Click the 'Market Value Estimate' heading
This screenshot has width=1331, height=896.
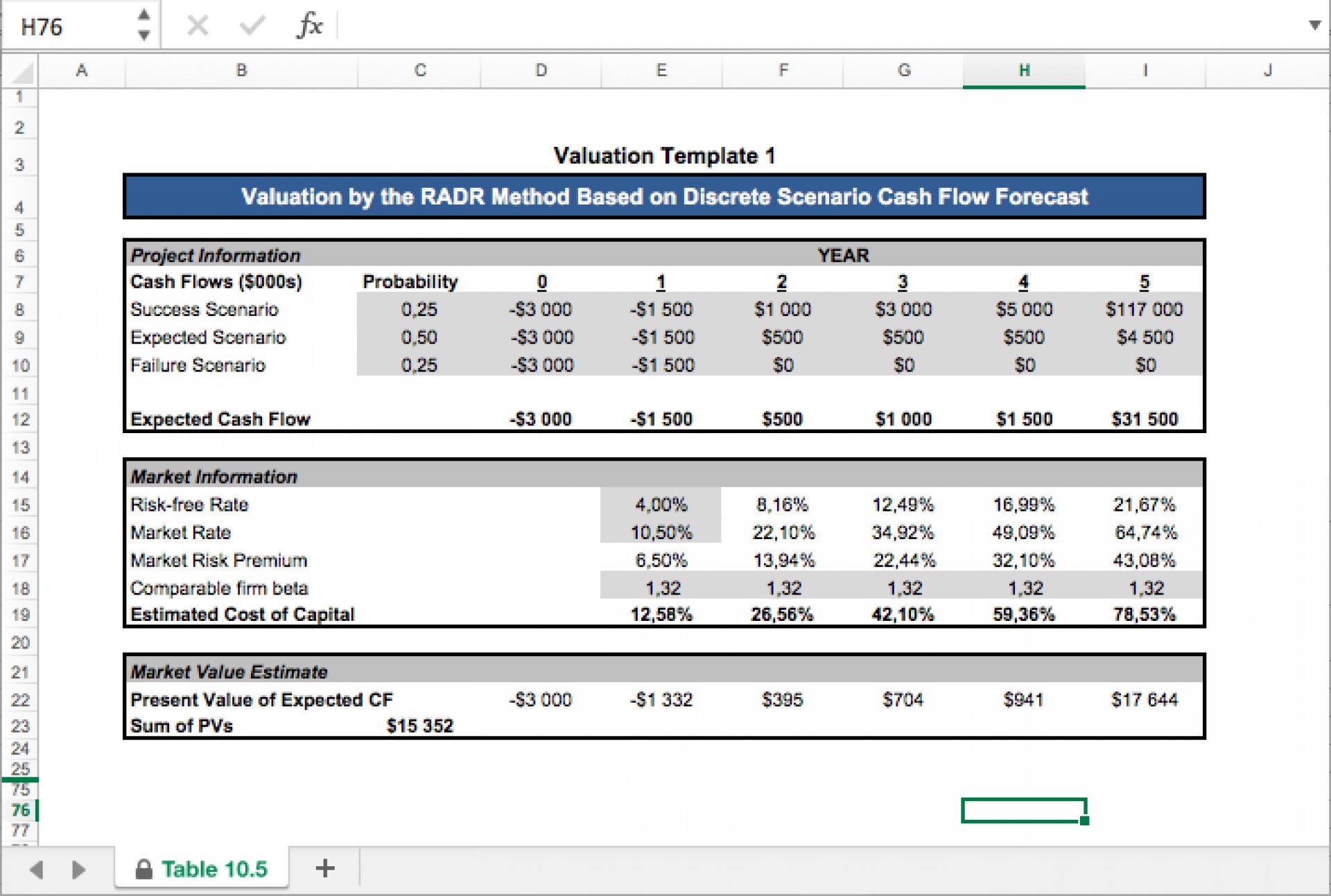tap(229, 672)
